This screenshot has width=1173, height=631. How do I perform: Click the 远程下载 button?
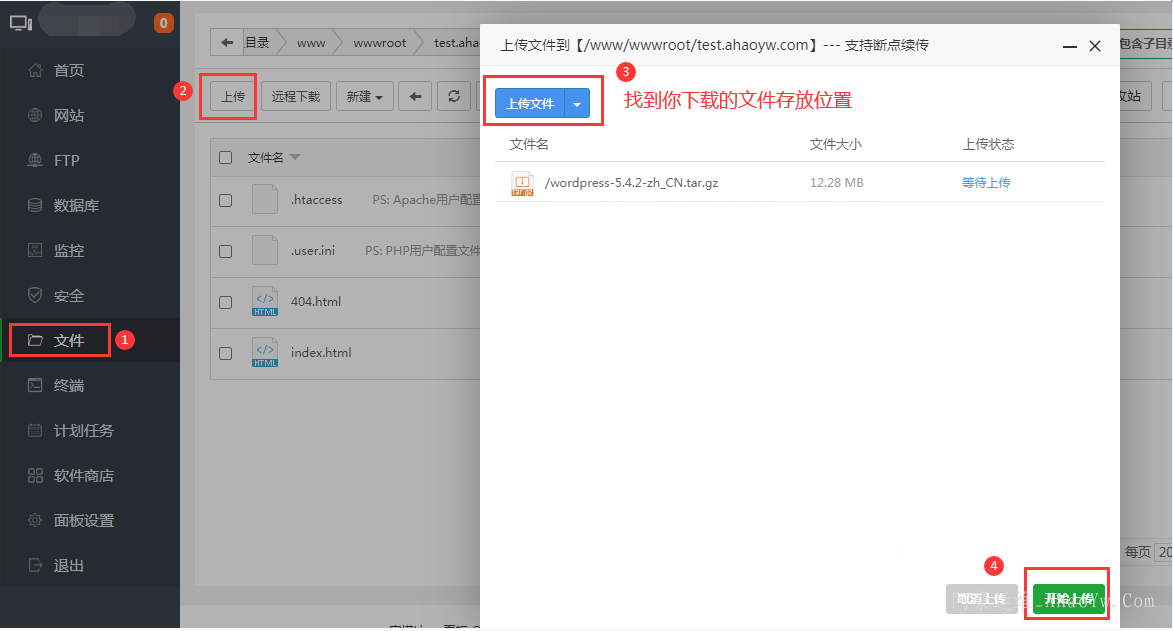tap(296, 97)
